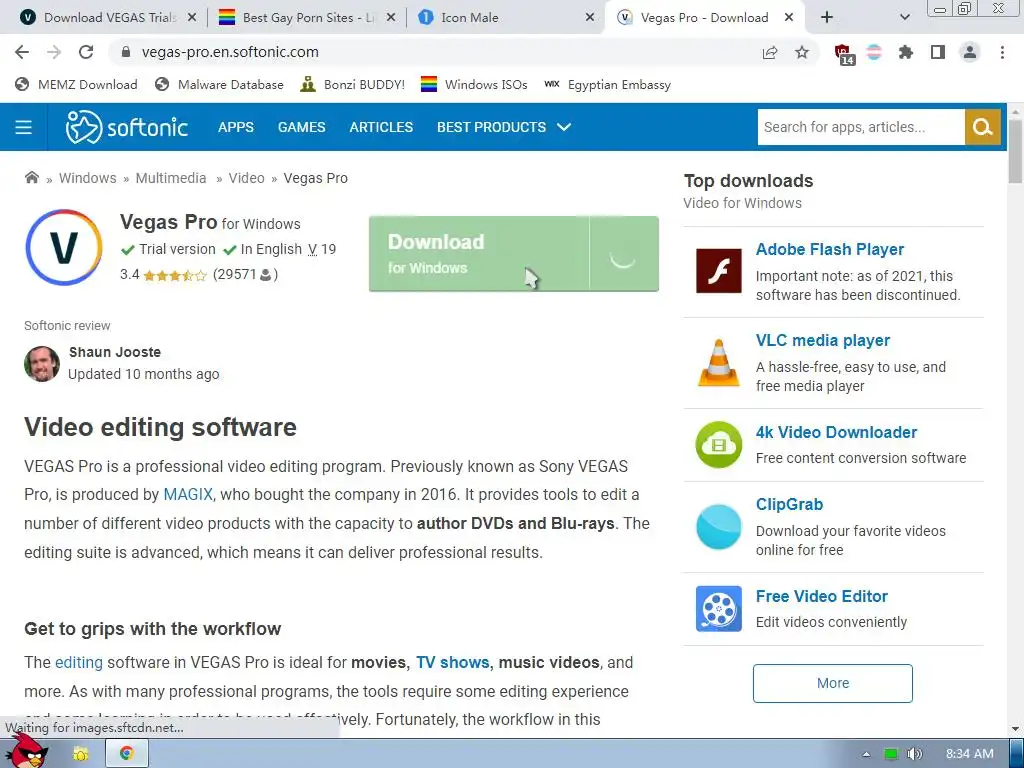Viewport: 1024px width, 768px height.
Task: Click the More button under Top downloads
Action: tap(833, 683)
